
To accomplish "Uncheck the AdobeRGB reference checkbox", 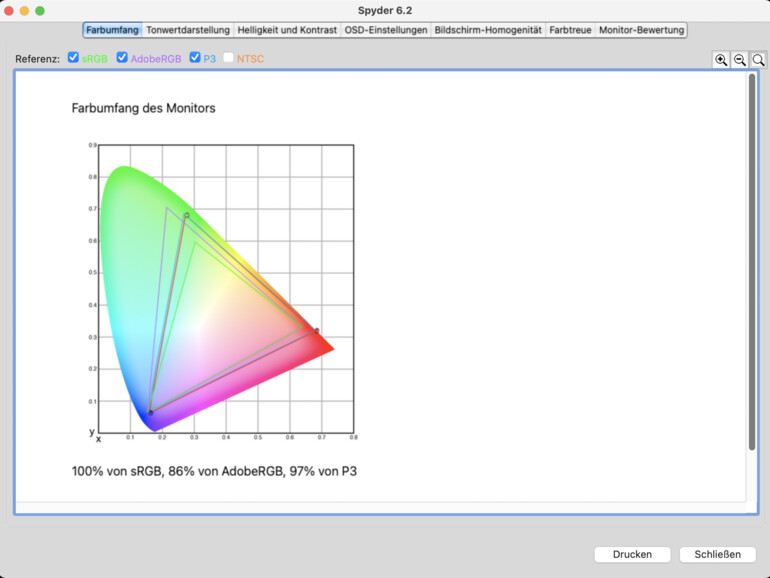I will [122, 58].
